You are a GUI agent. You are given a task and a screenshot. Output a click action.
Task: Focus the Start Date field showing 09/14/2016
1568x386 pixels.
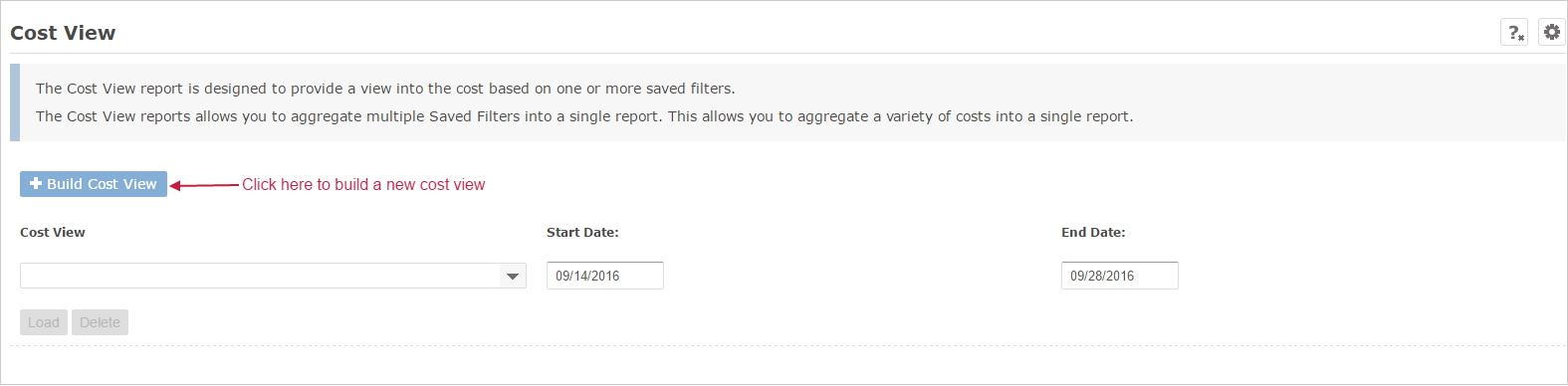(605, 276)
